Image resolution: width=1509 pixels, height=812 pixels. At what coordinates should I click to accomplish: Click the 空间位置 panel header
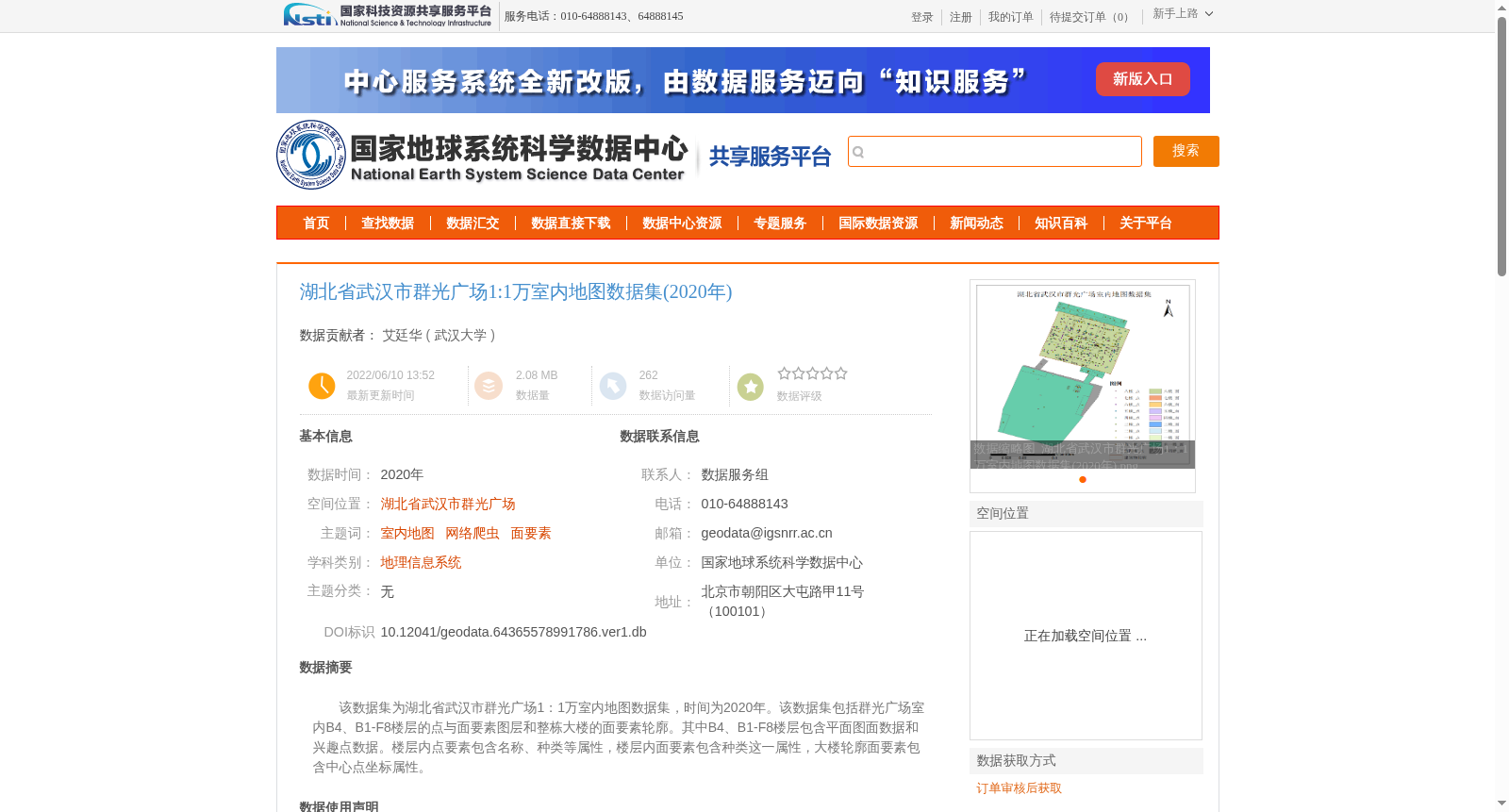point(1086,514)
